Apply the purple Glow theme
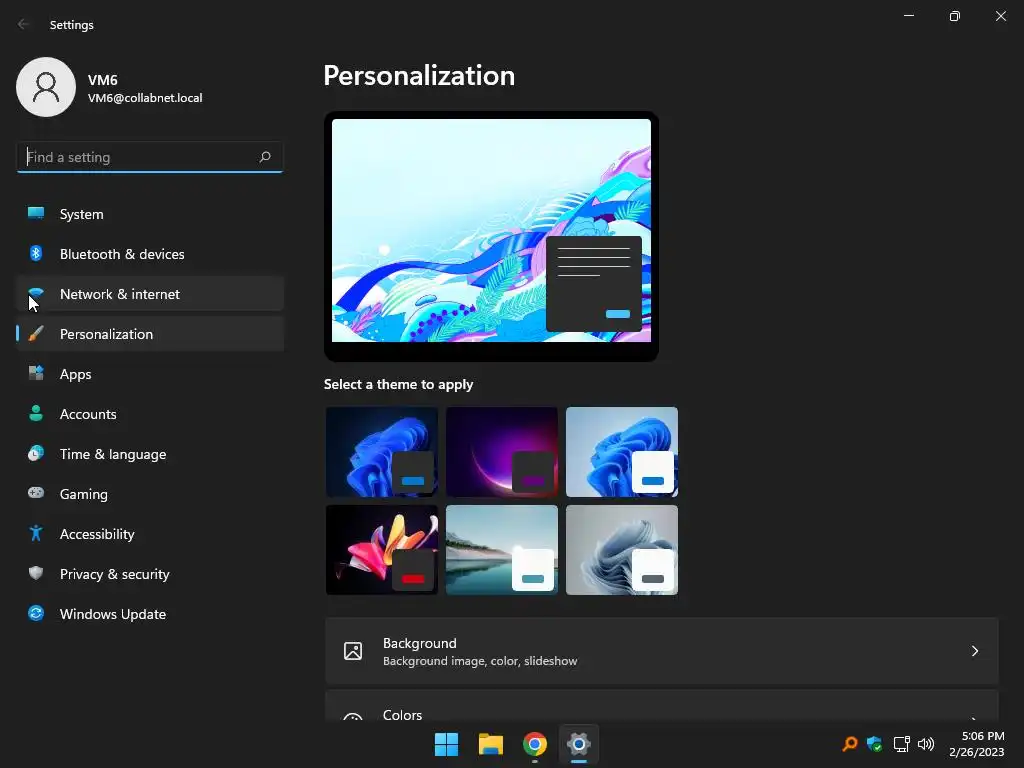Viewport: 1024px width, 768px height. [502, 452]
